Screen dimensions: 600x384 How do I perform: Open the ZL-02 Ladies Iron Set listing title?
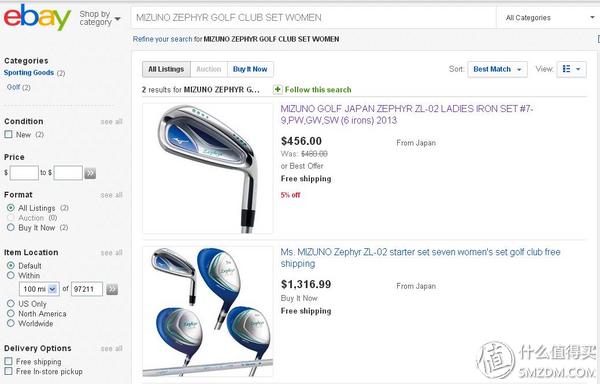[x=406, y=114]
